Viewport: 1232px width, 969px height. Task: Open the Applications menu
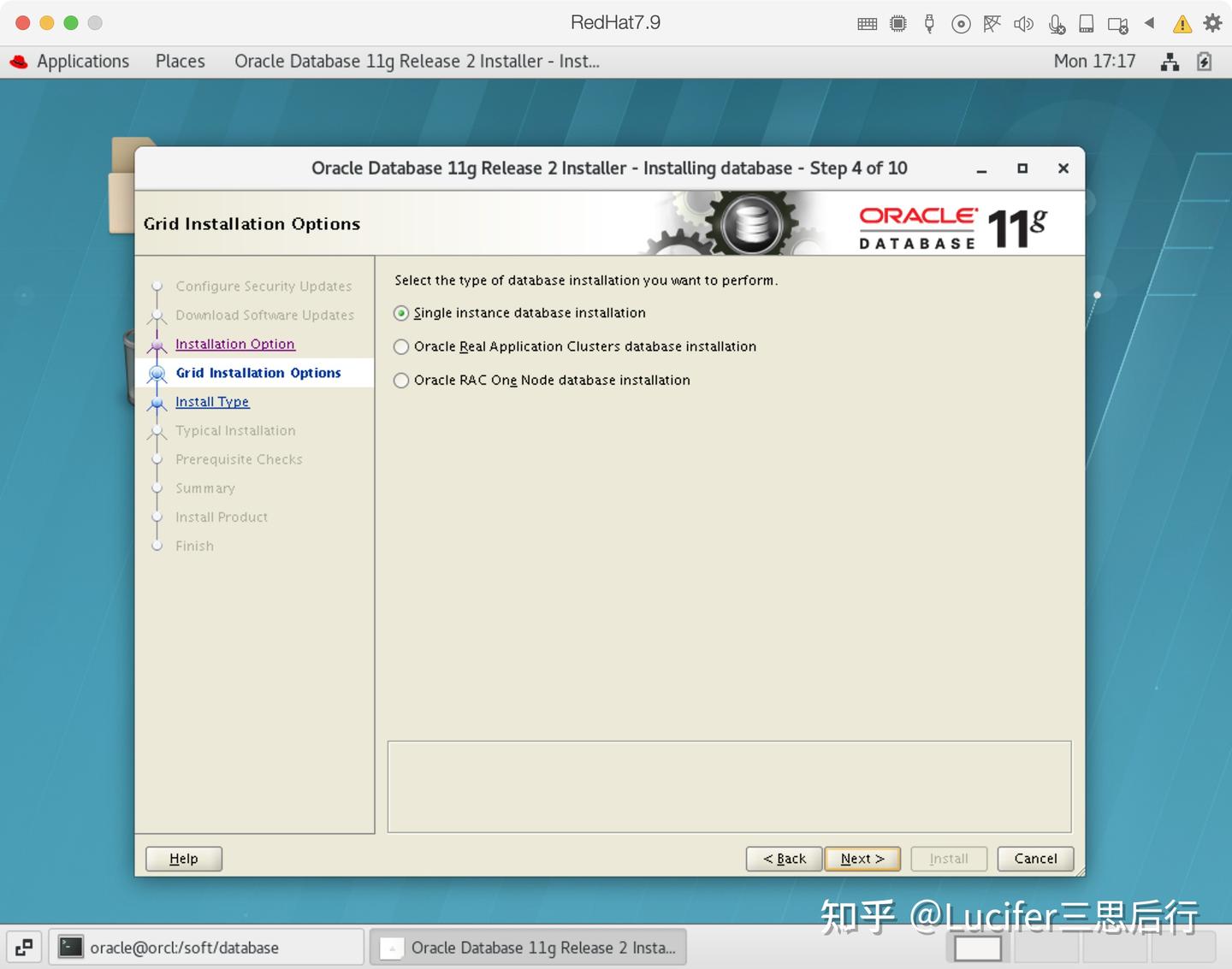click(82, 61)
